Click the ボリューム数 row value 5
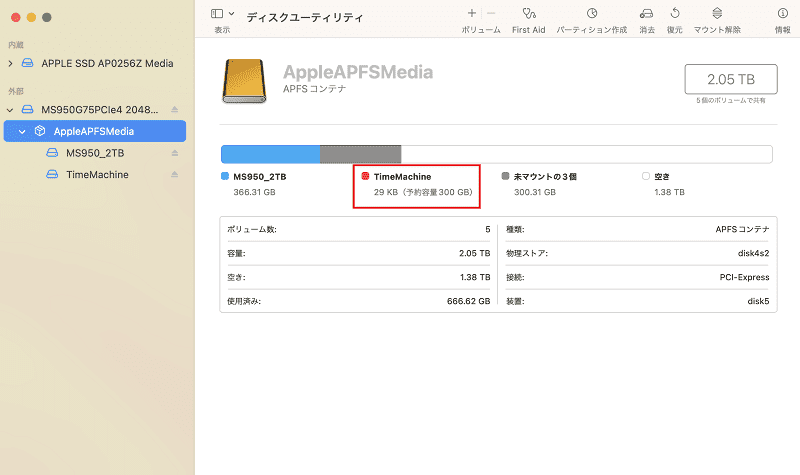The width and height of the screenshot is (800, 475). (x=488, y=230)
